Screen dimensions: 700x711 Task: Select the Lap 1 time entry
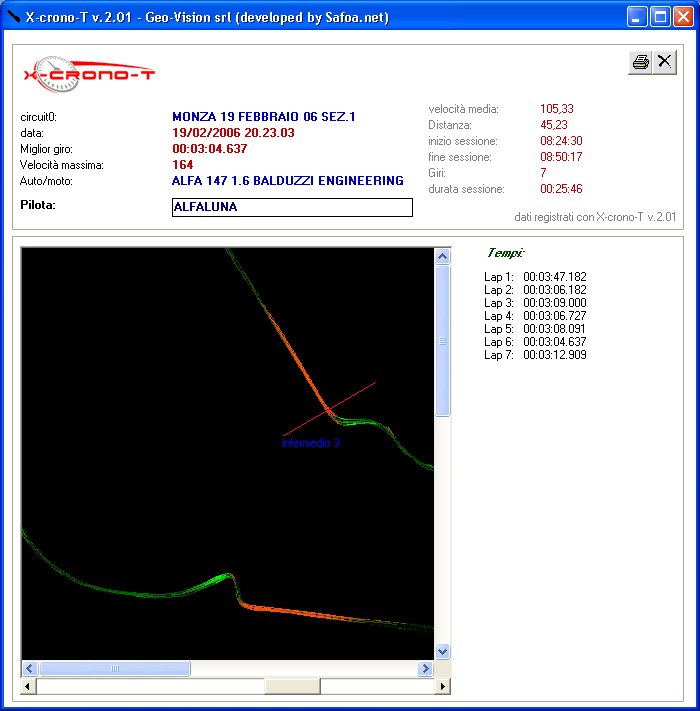pyautogui.click(x=535, y=277)
